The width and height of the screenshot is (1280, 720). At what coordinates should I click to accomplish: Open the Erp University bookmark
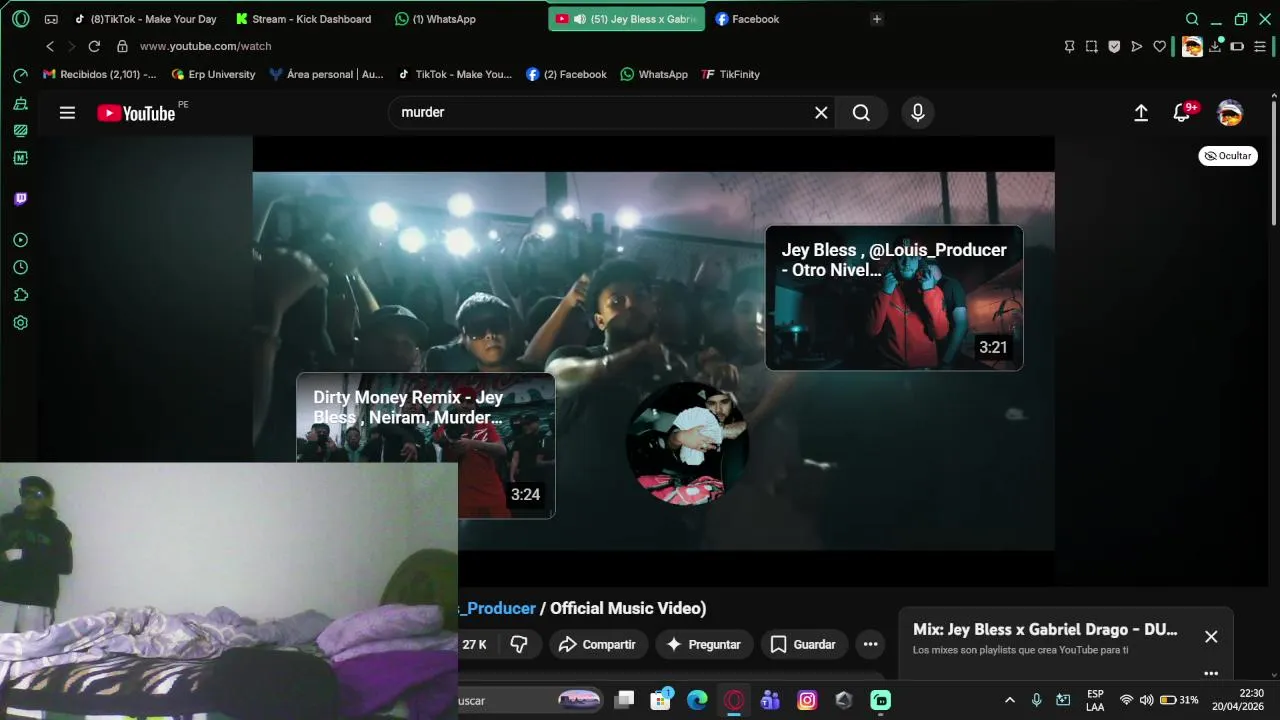pos(213,74)
